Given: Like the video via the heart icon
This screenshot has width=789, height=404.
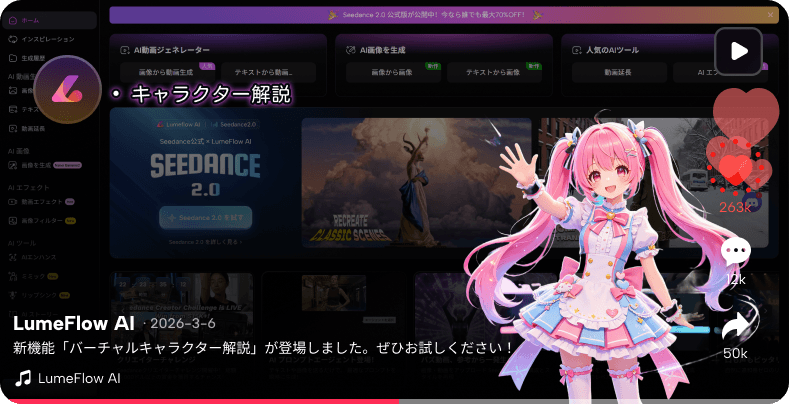Looking at the screenshot, I should (x=735, y=170).
